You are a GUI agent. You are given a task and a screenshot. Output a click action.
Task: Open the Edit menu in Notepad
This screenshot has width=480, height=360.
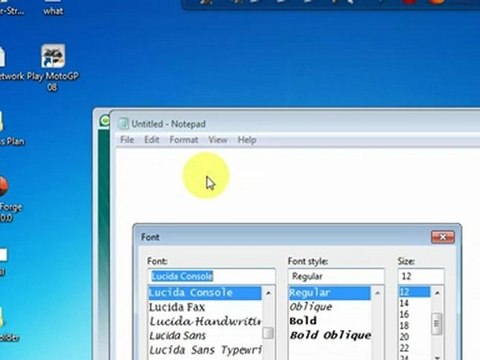click(x=151, y=140)
